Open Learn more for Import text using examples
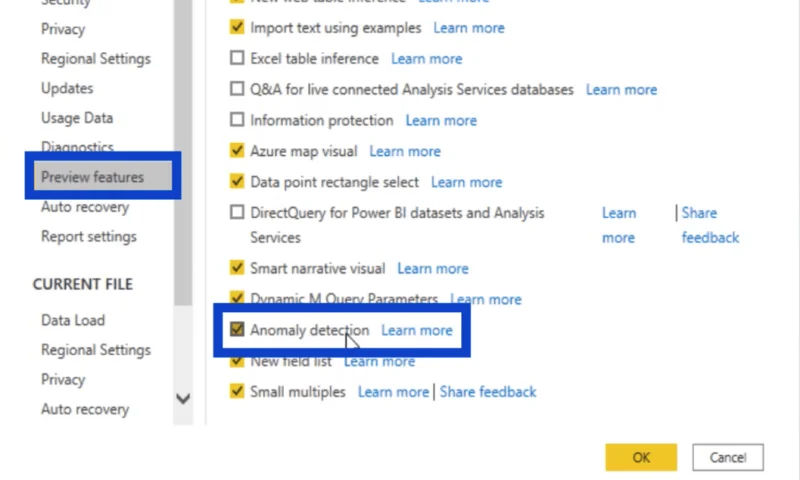 pos(469,28)
